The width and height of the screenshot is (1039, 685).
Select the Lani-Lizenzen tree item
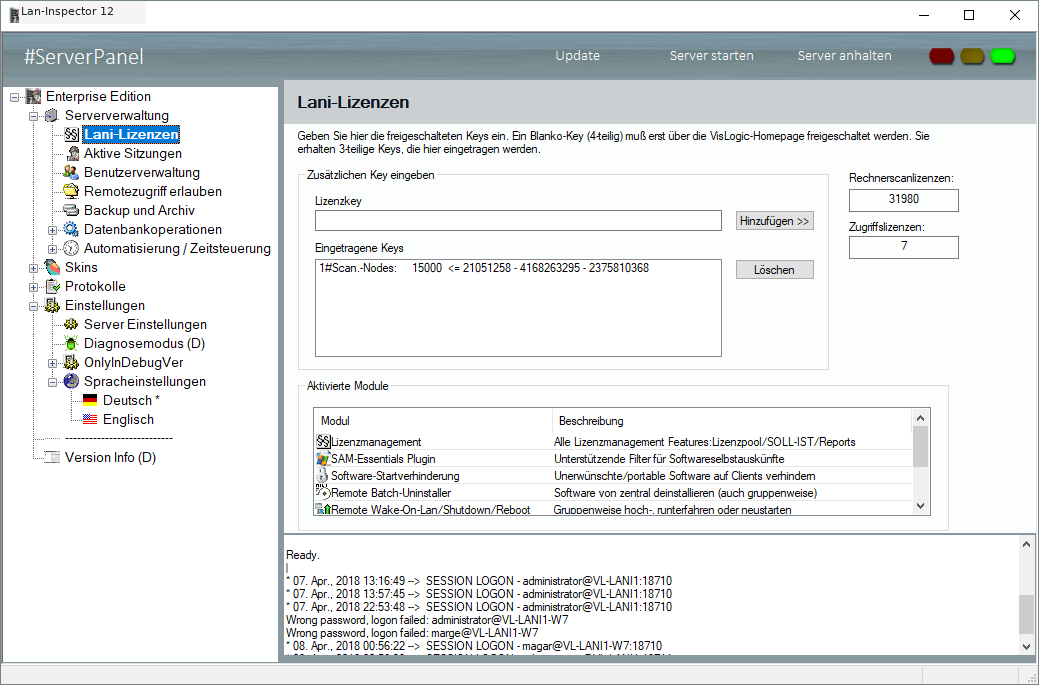click(x=131, y=134)
